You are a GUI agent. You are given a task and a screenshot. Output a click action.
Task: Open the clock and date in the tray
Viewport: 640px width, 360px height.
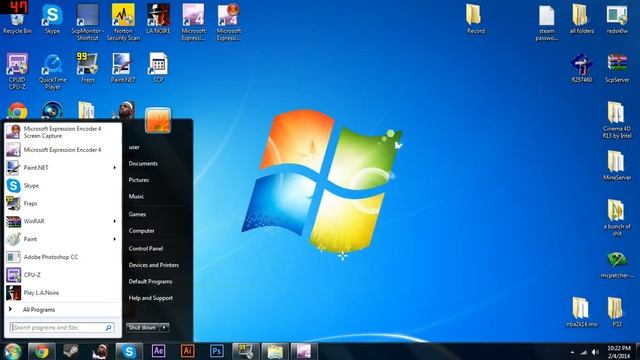point(619,352)
